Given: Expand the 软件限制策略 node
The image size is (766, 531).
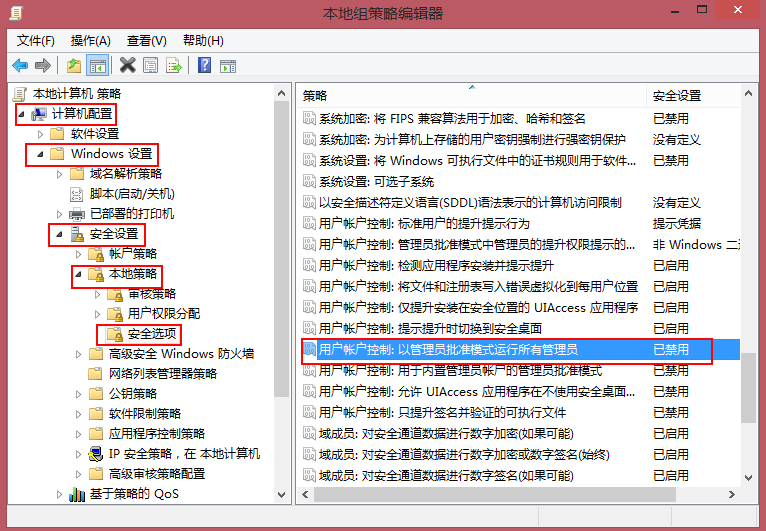Looking at the screenshot, I should [79, 414].
